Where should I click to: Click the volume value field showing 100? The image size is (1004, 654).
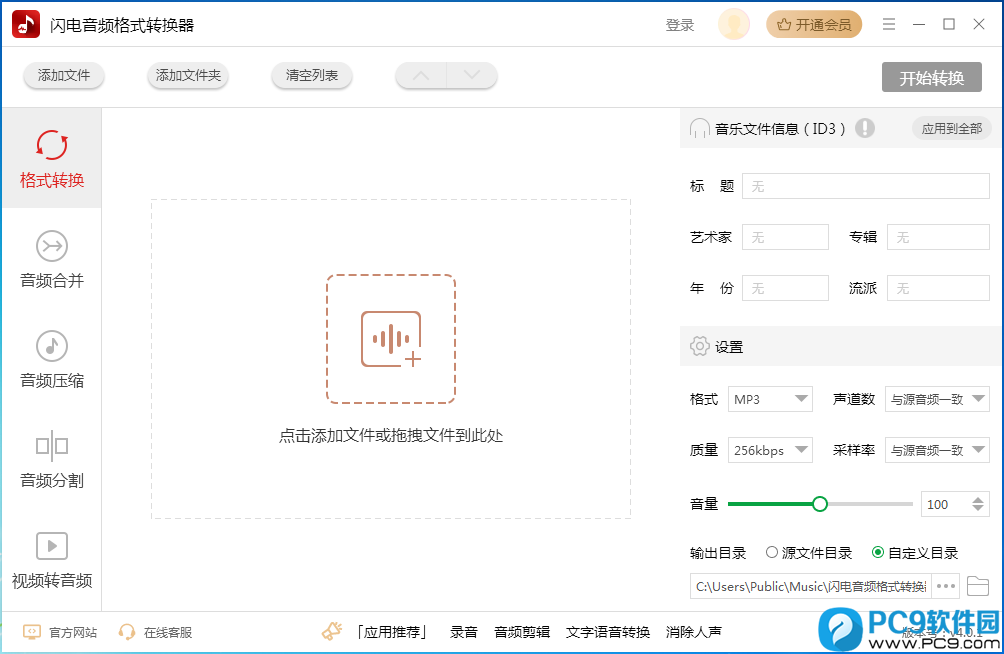(x=945, y=504)
